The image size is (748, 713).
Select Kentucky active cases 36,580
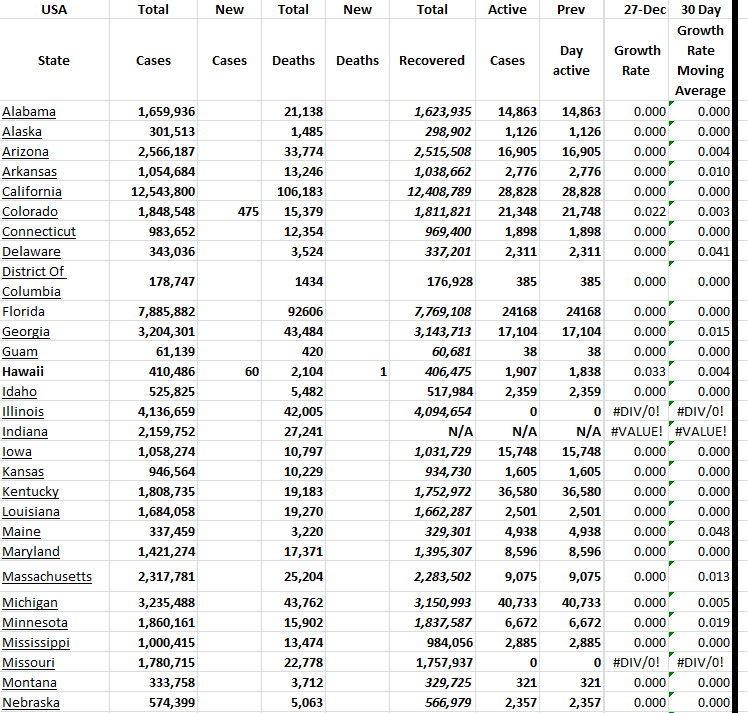tap(517, 492)
